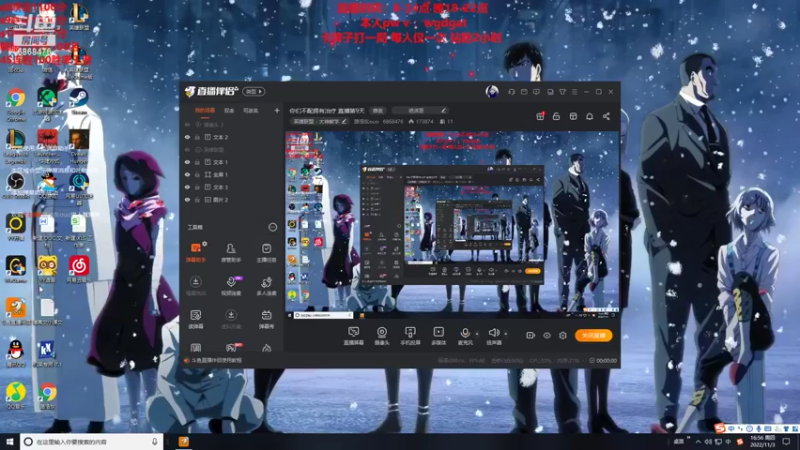Hide the 文本 2 layer with its eye
Image resolution: width=800 pixels, height=450 pixels.
187,137
